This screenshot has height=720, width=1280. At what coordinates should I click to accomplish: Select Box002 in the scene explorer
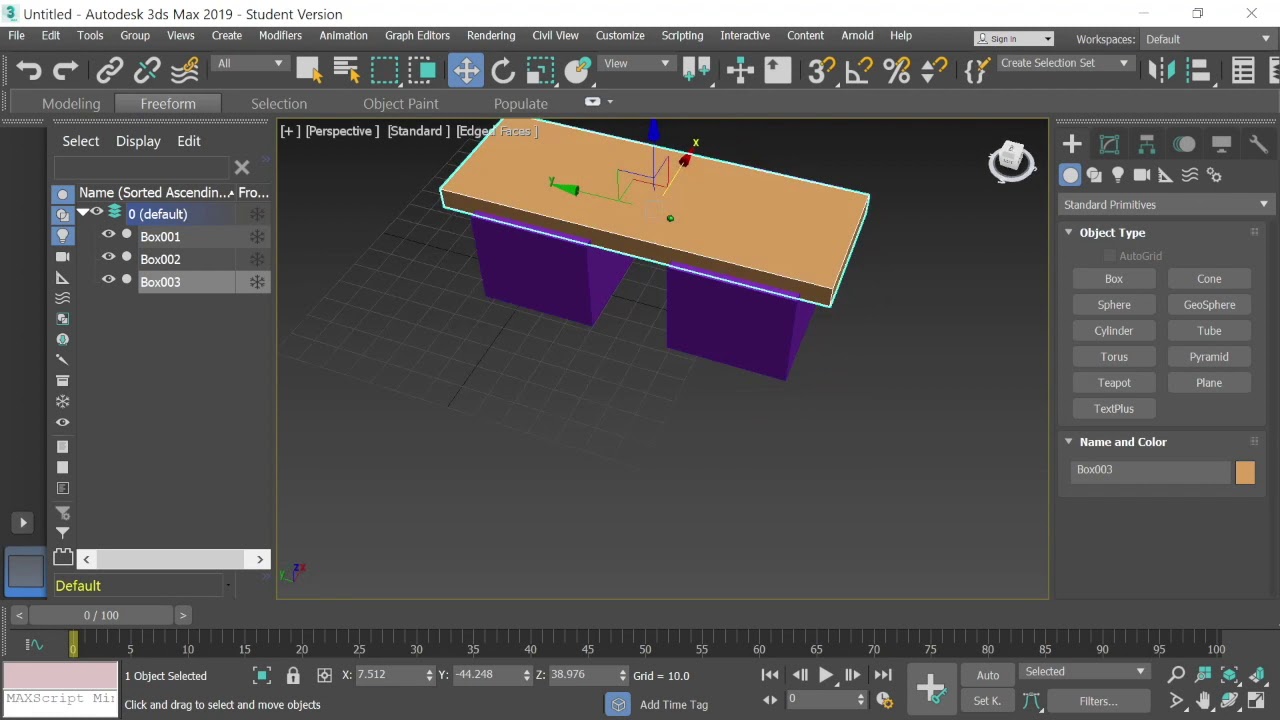(160, 259)
